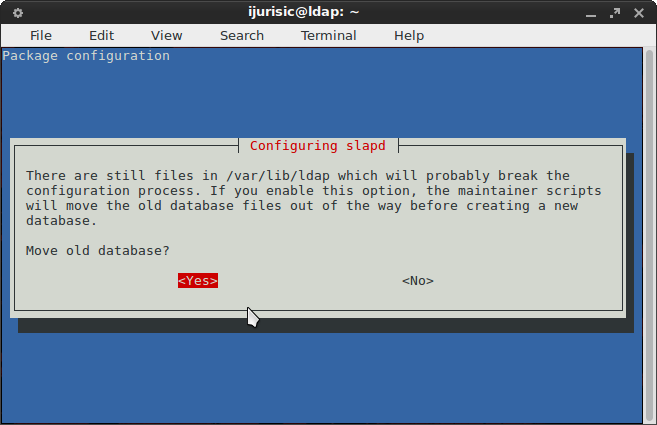
Task: Click the /var/lib/ldap path text
Action: (x=278, y=176)
